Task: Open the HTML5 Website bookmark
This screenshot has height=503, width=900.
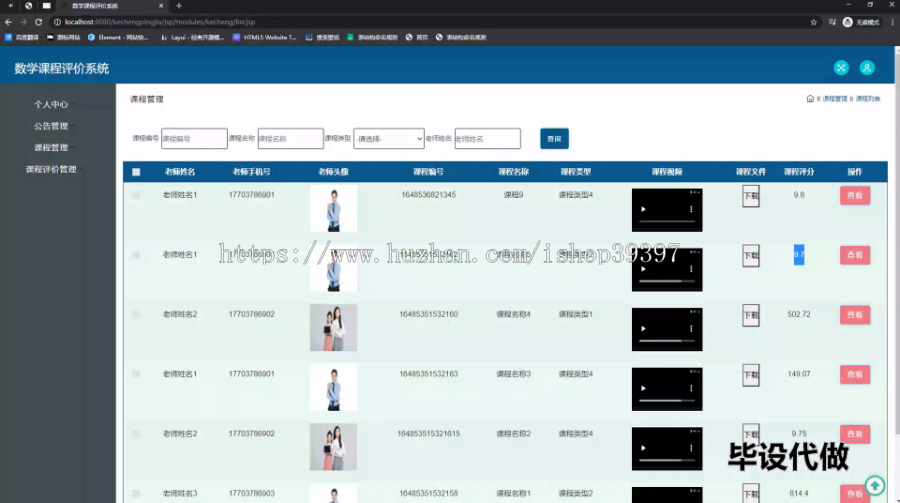Action: tap(265, 37)
